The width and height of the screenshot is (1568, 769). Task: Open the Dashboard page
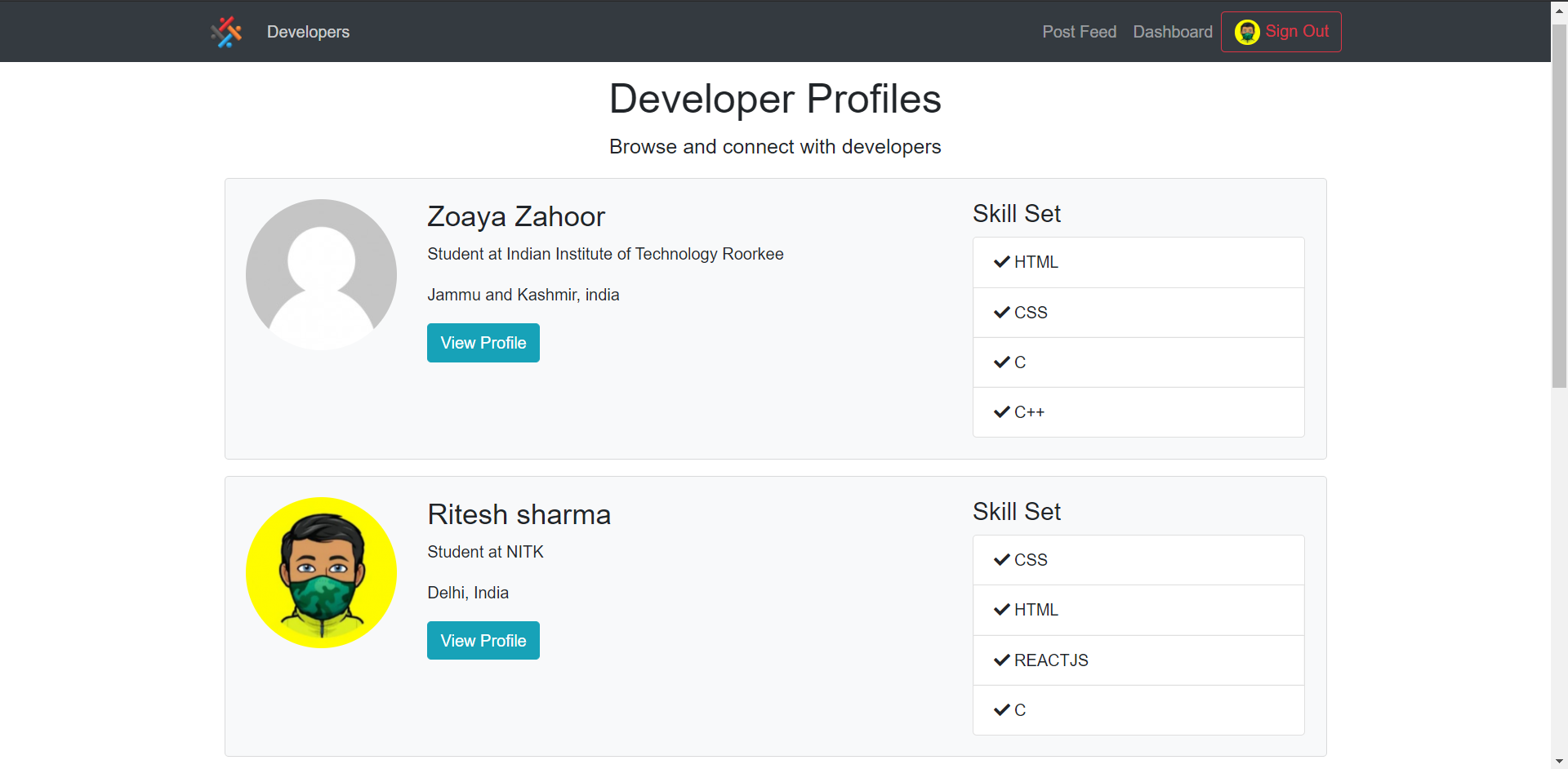[1172, 32]
